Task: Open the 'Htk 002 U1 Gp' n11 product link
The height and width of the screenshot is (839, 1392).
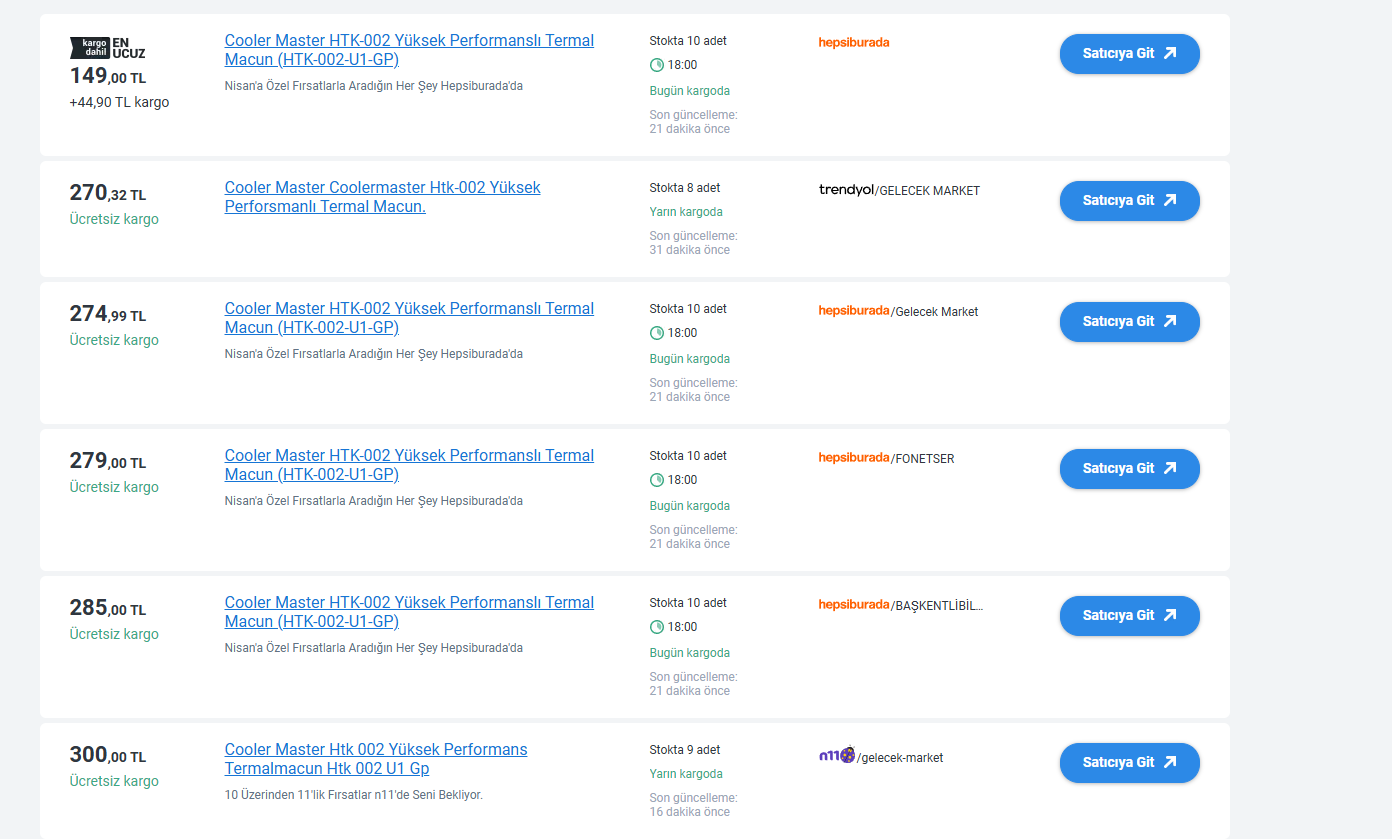Action: click(x=375, y=759)
